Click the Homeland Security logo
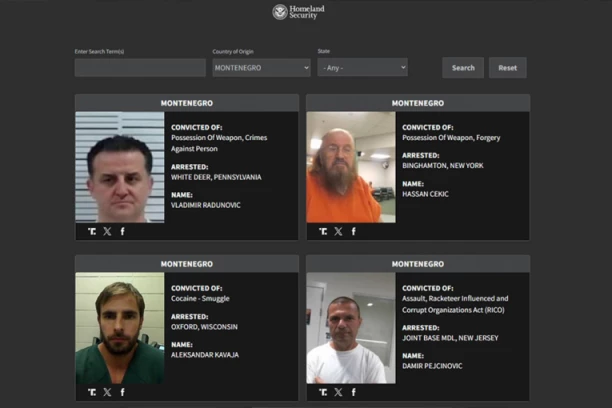612x408 pixels. pos(299,12)
